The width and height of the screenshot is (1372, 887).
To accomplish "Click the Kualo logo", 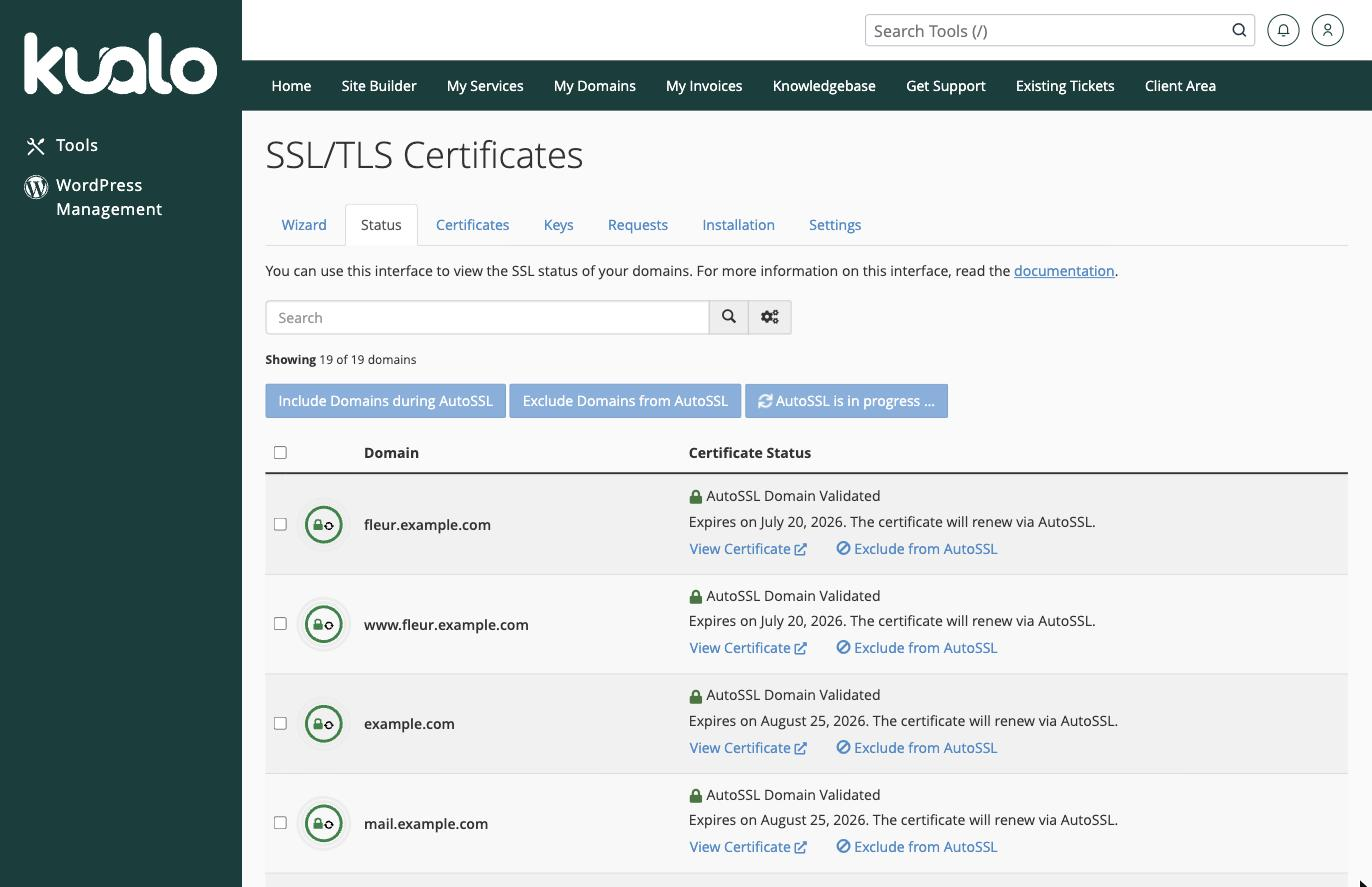I will [120, 63].
